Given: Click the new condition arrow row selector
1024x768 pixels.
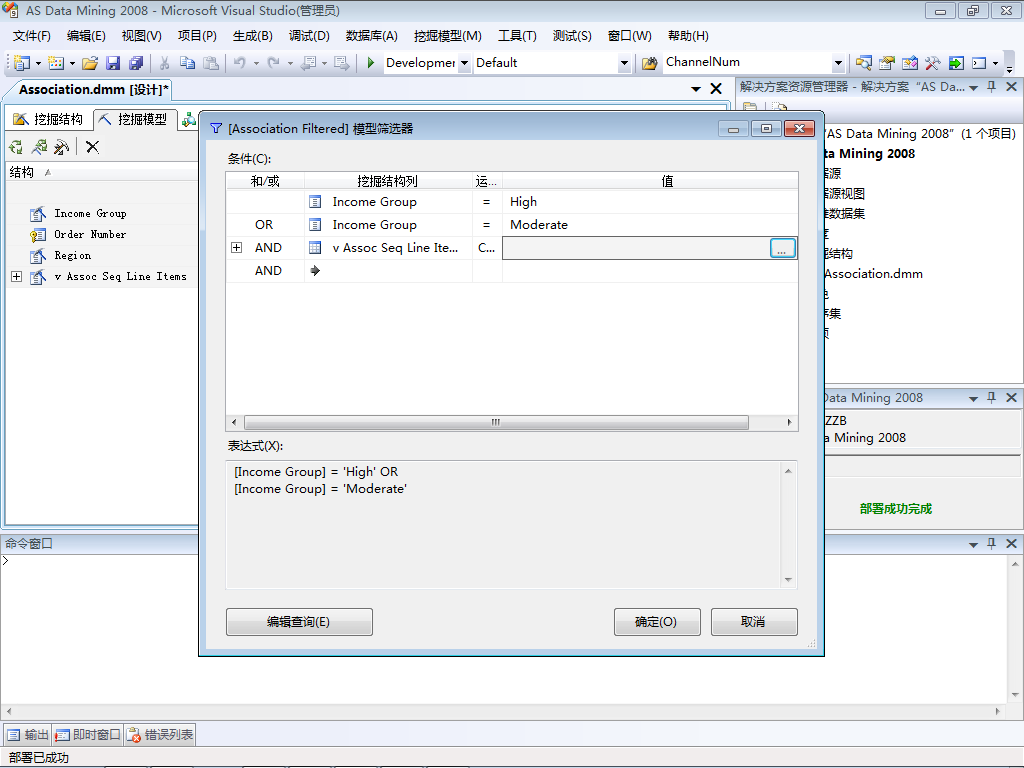Looking at the screenshot, I should [315, 270].
